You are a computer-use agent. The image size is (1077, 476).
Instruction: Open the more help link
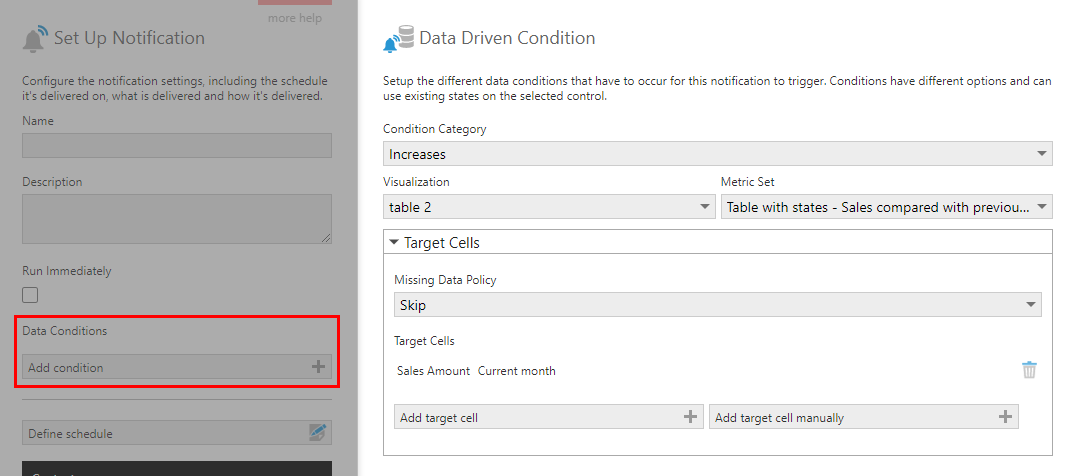(295, 18)
